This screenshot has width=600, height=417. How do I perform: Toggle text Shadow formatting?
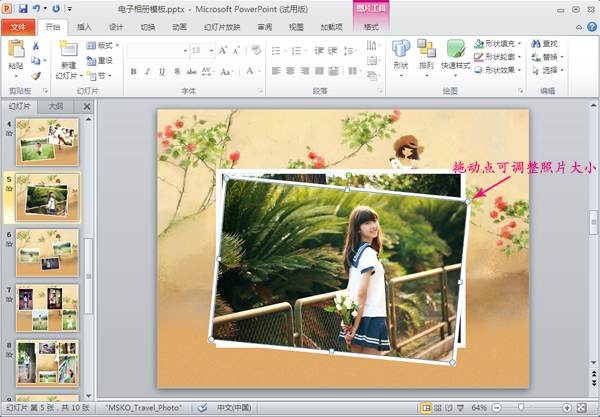177,71
